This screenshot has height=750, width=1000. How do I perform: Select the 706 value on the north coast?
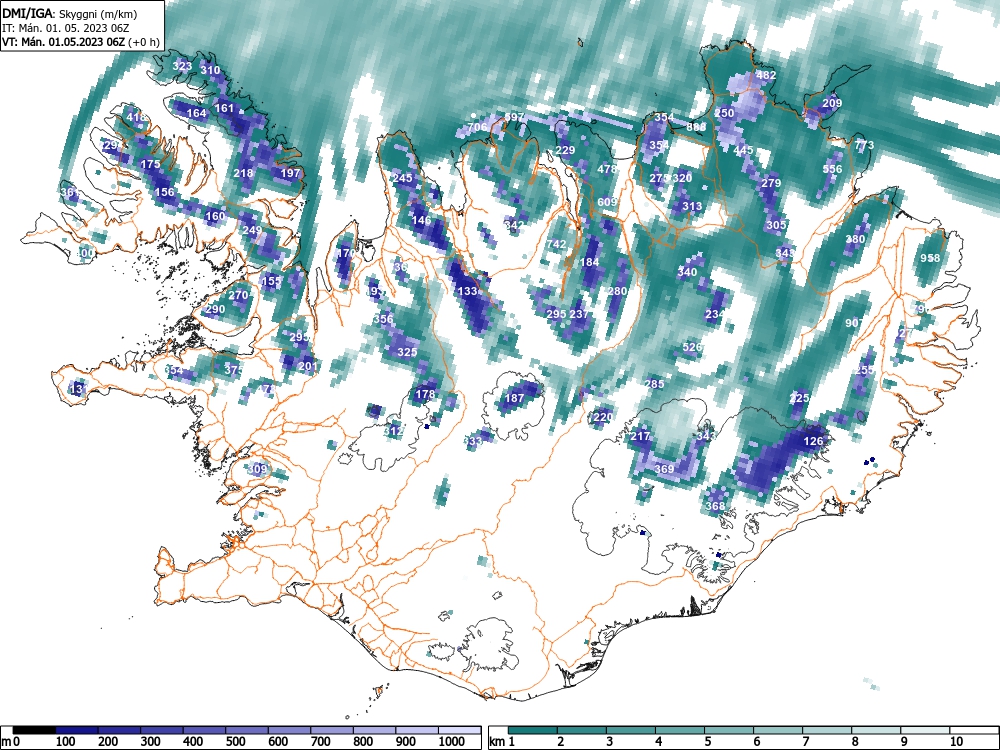coord(477,127)
